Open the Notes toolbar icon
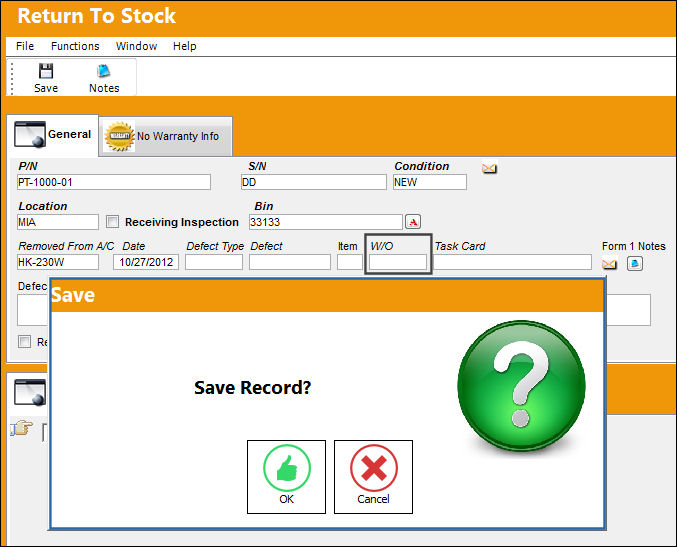This screenshot has height=547, width=677. point(104,71)
